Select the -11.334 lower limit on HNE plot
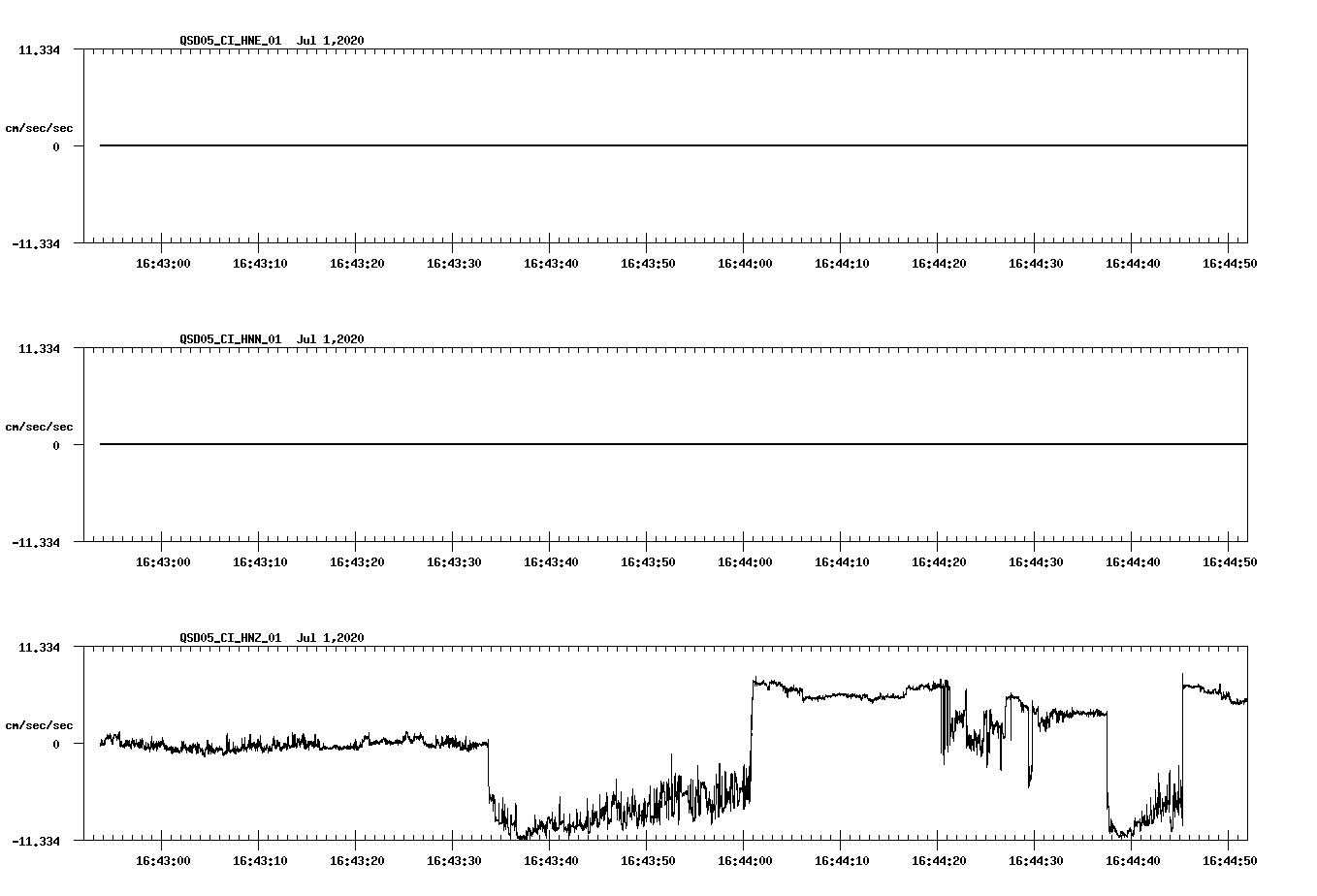This screenshot has height=896, width=1317. 36,243
